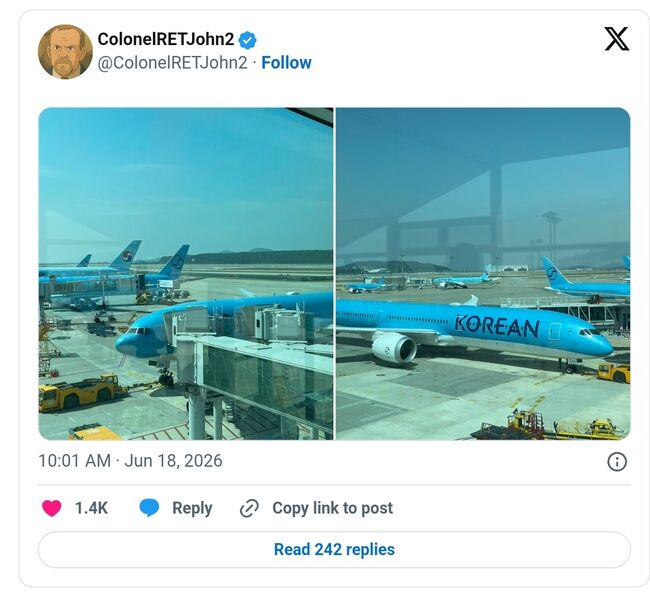Image resolution: width=650 pixels, height=596 pixels.
Task: Follow the ColonelRETJohn2 account
Action: click(x=286, y=63)
